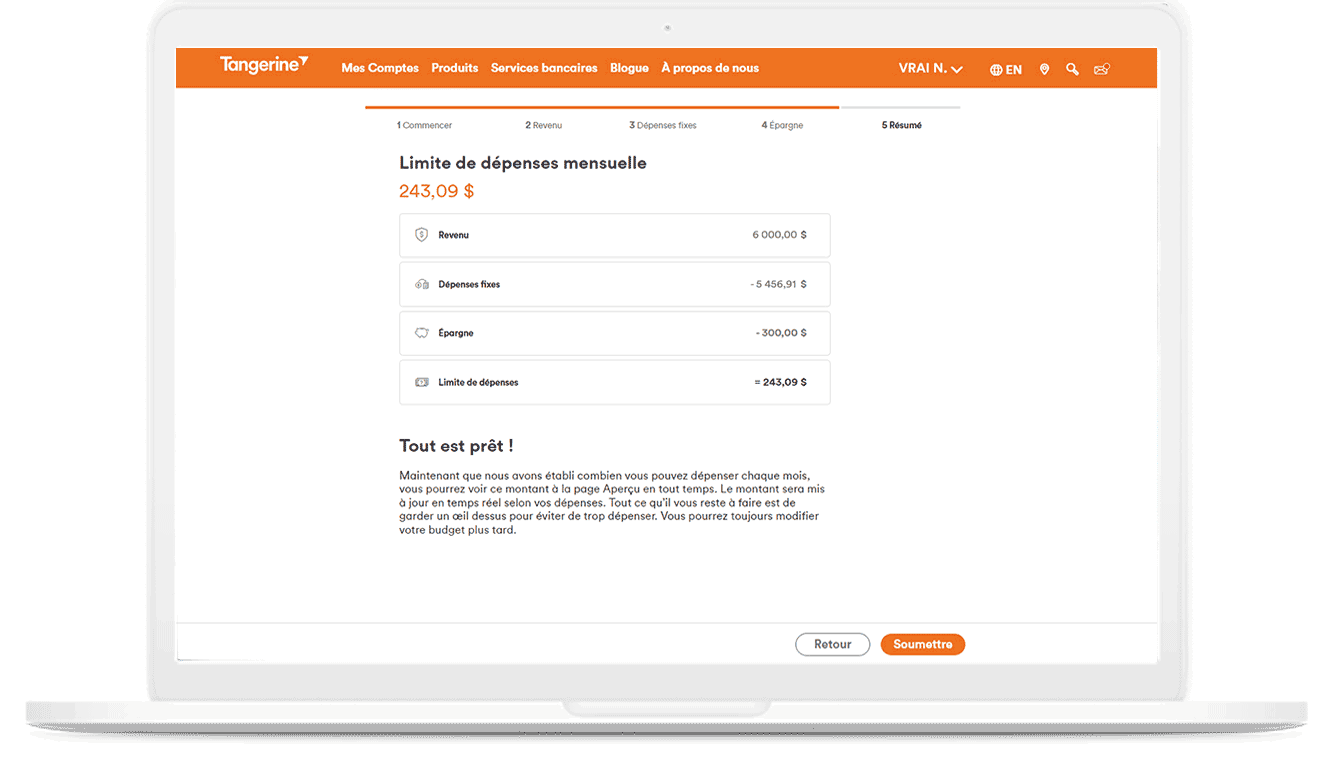Go to the Blogue page
The image size is (1330, 766).
coord(629,68)
